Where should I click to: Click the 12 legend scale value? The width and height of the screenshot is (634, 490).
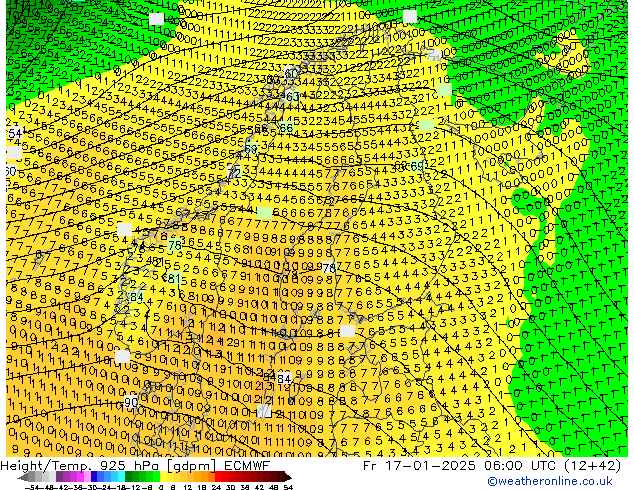pyautogui.click(x=188, y=488)
